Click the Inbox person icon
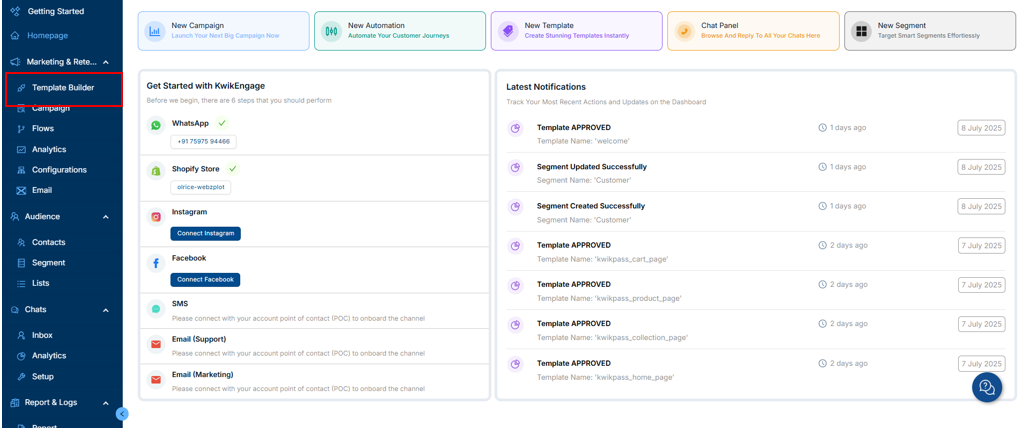Screen dimensions: 1021x428 pyautogui.click(x=21, y=335)
